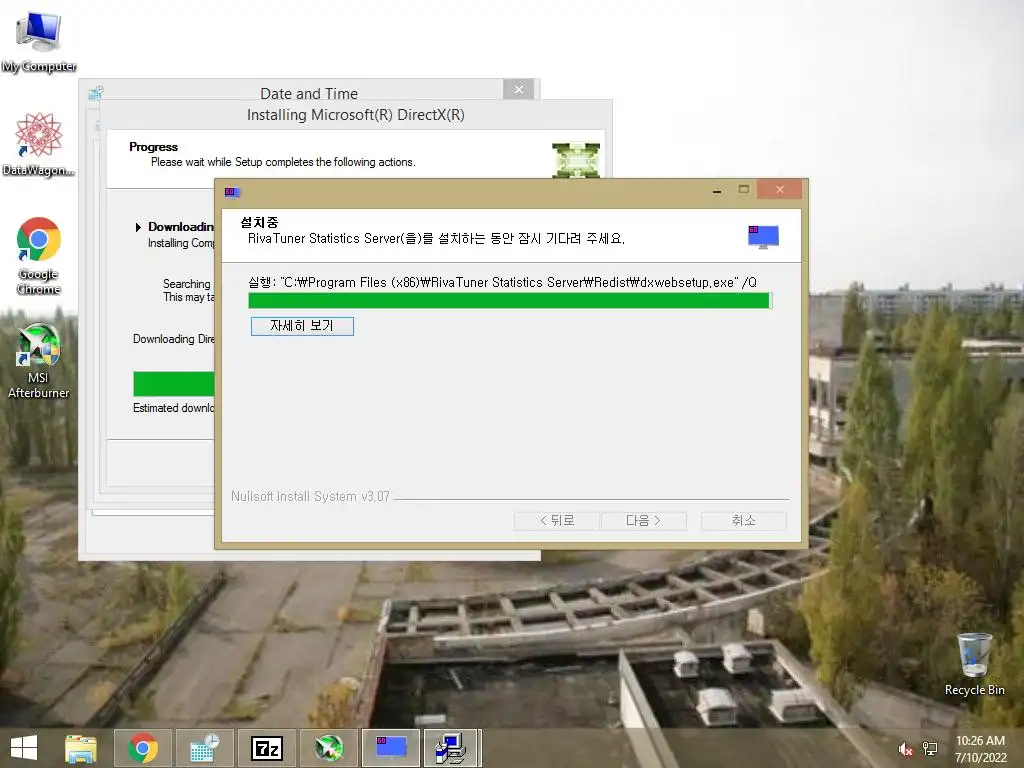Switch to MSI Afterburner taskbar icon
1024x768 pixels.
(x=328, y=748)
